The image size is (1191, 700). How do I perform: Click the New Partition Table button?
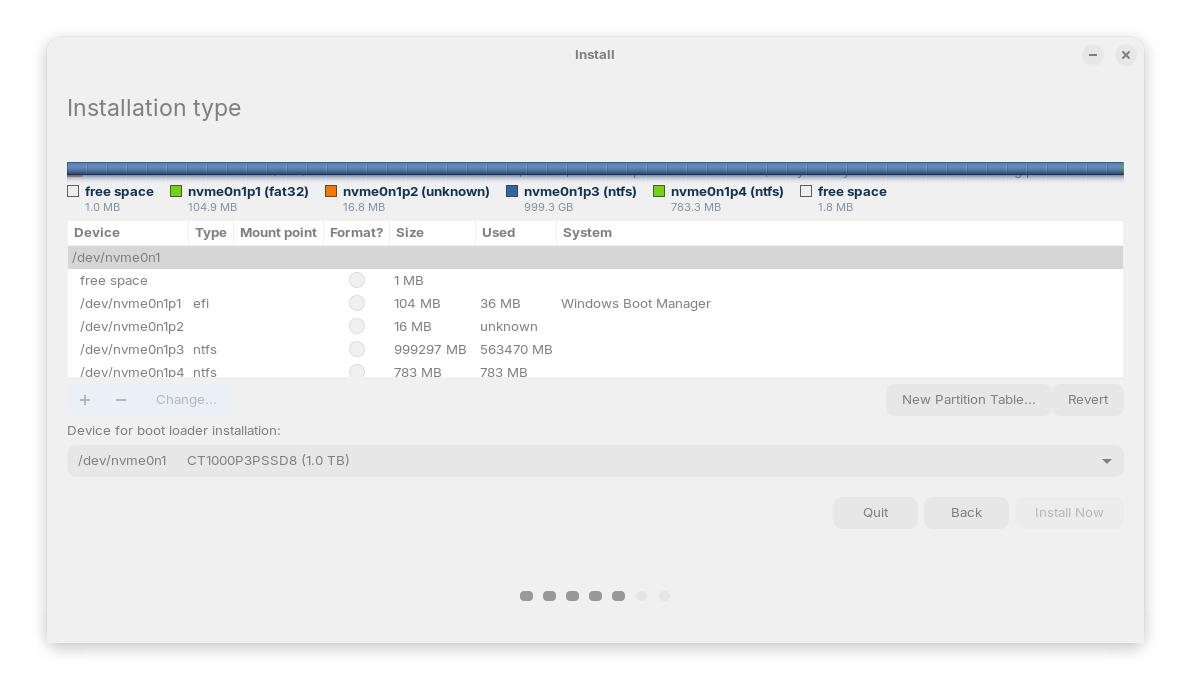pyautogui.click(x=968, y=400)
